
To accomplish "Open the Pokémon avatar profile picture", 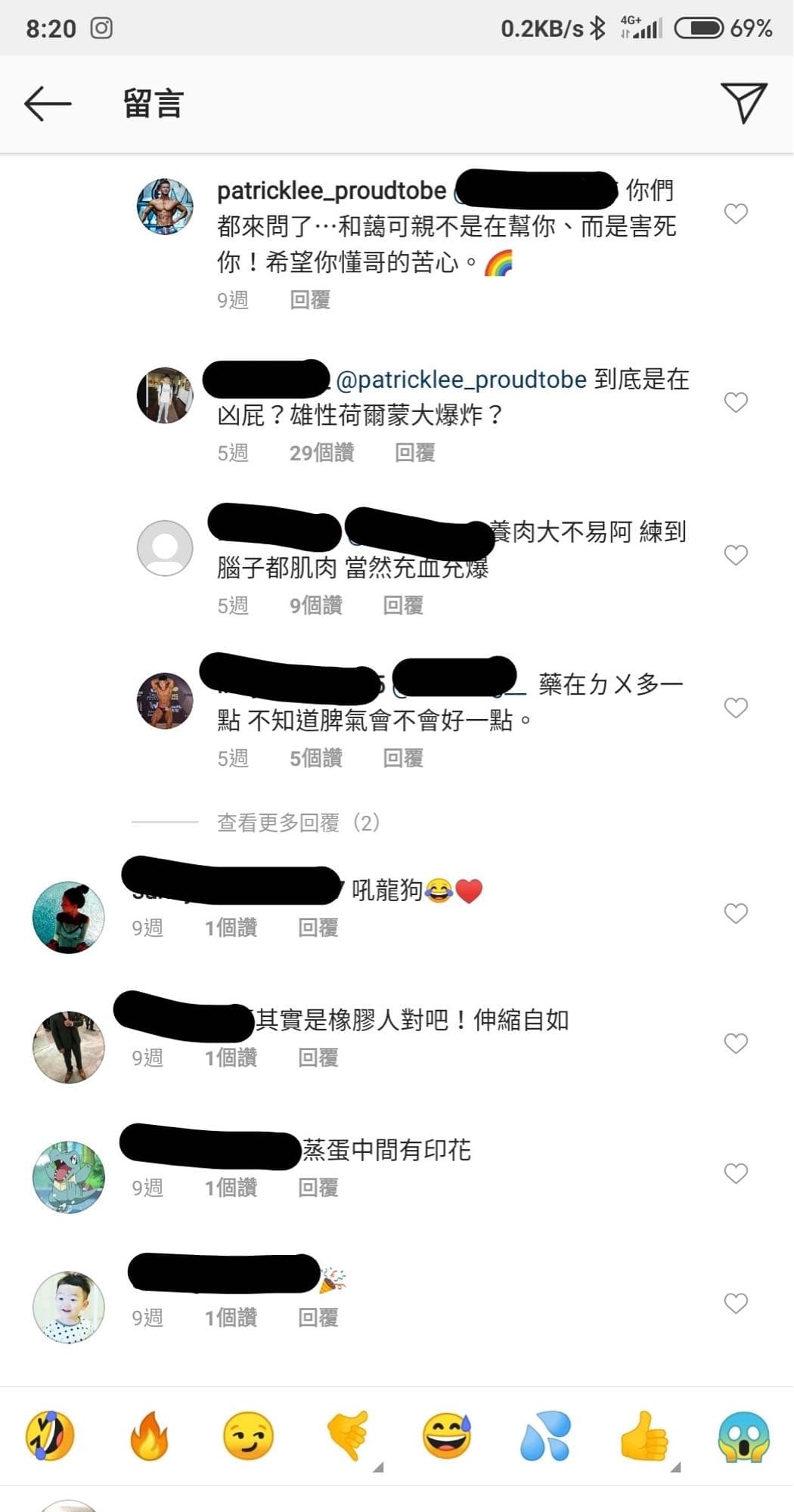I will click(x=69, y=1177).
